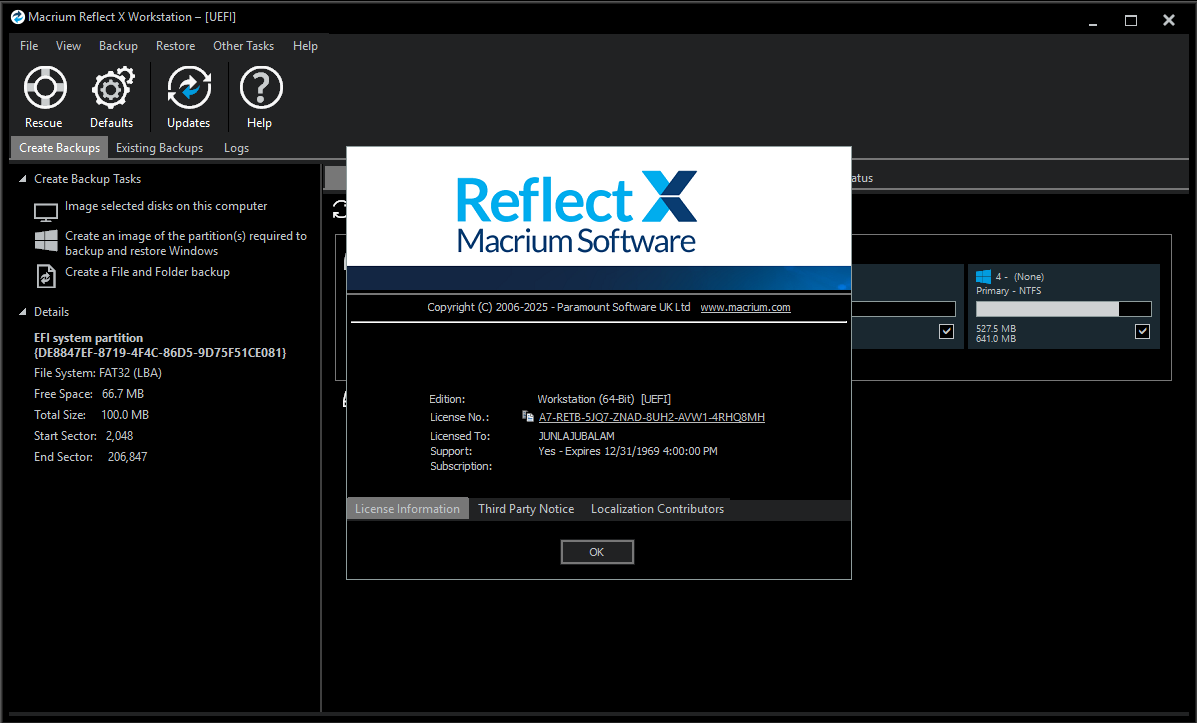Click the monitor icon for imaging selected disks
1197x723 pixels.
pyautogui.click(x=46, y=211)
